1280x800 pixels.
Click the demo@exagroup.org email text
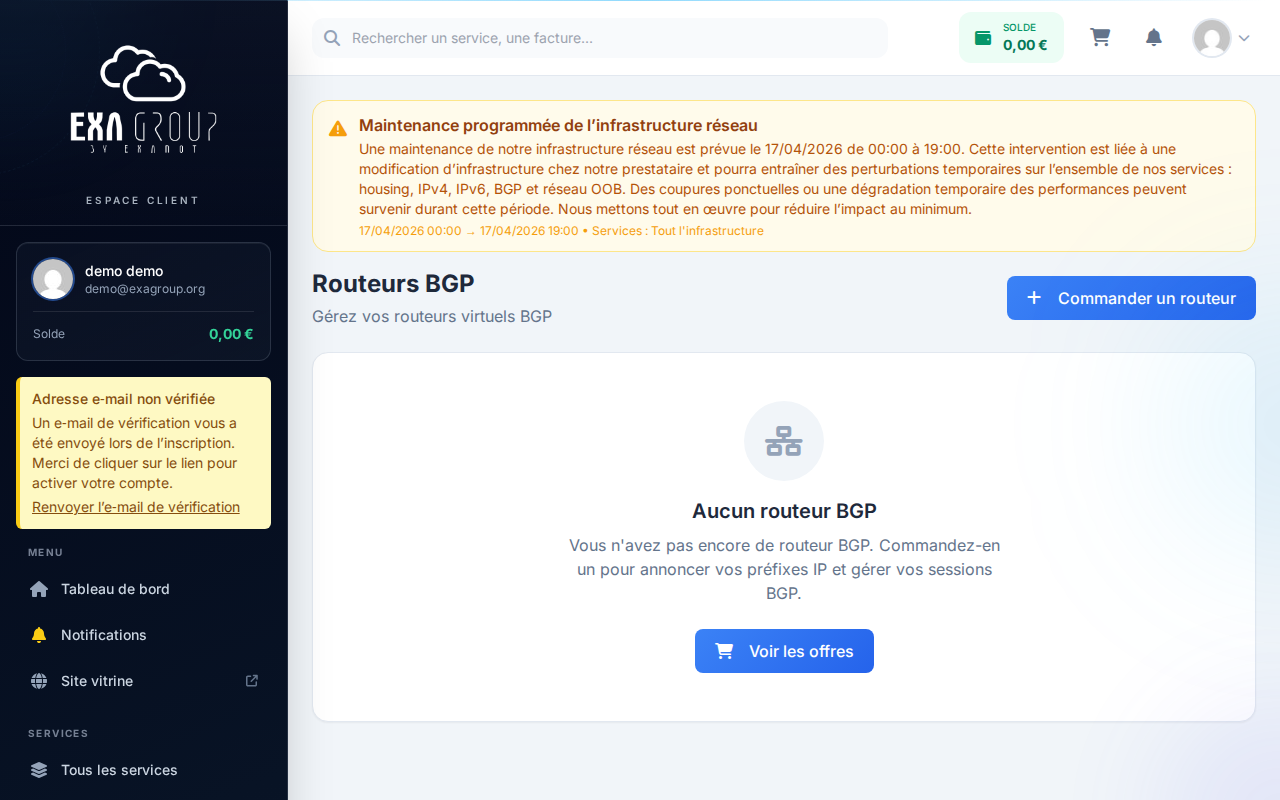(x=145, y=289)
